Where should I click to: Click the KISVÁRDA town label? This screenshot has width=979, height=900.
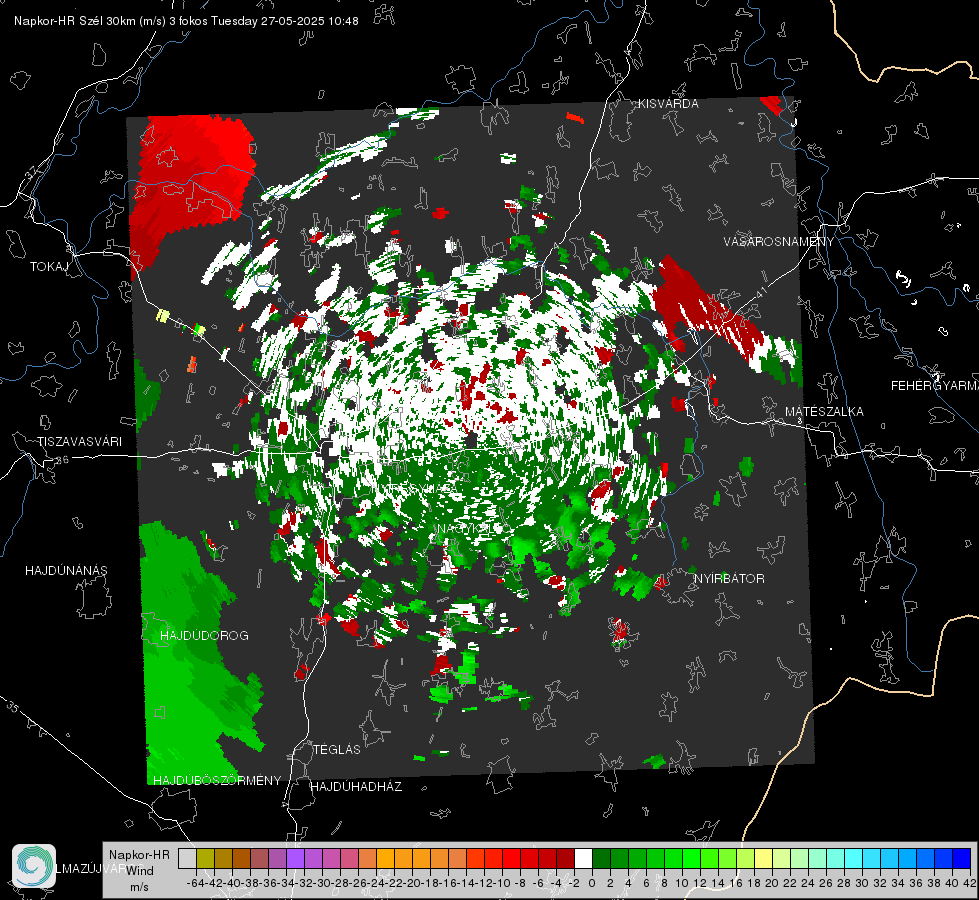(668, 104)
